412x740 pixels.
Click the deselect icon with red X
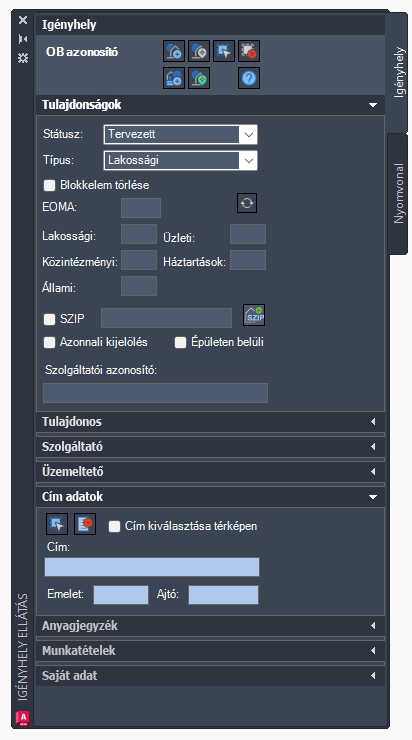[x=249, y=51]
